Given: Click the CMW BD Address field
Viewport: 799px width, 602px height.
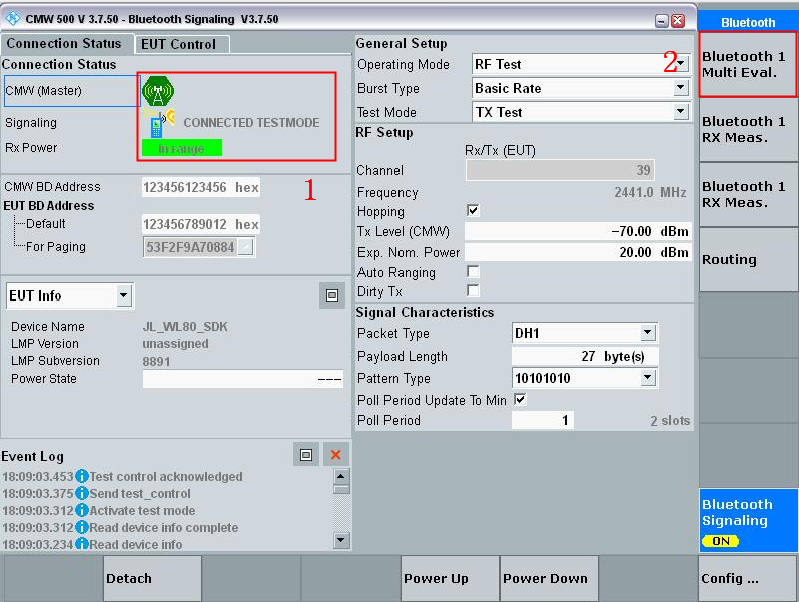Looking at the screenshot, I should tap(201, 188).
